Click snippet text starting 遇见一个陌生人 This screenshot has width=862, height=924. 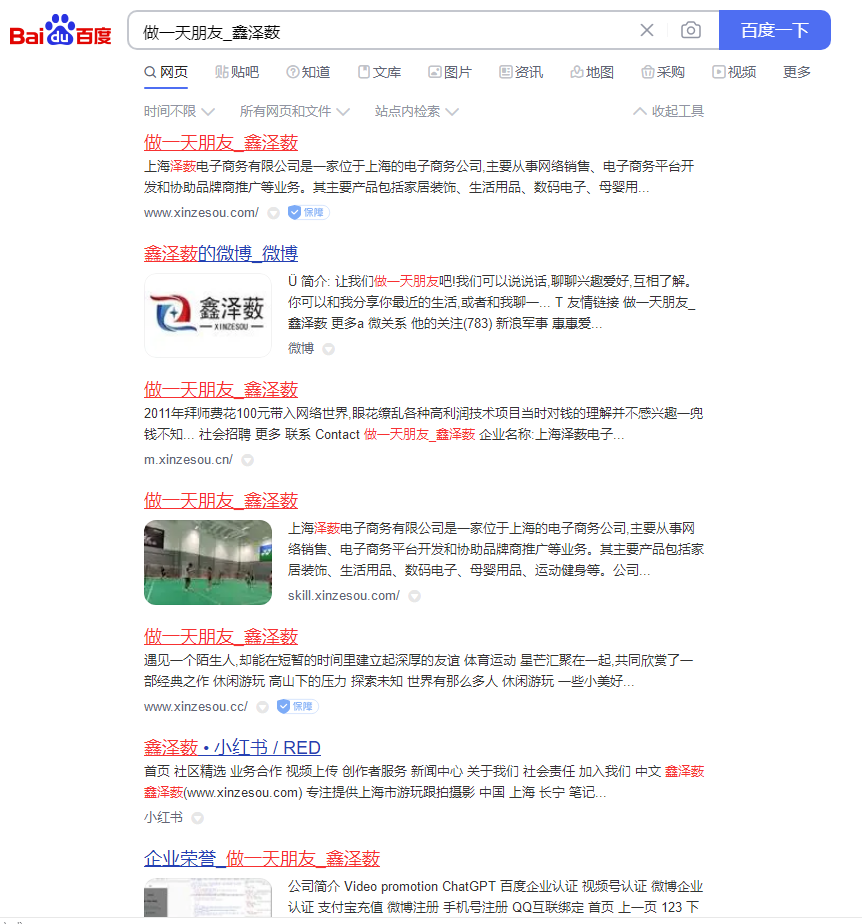click(x=418, y=671)
